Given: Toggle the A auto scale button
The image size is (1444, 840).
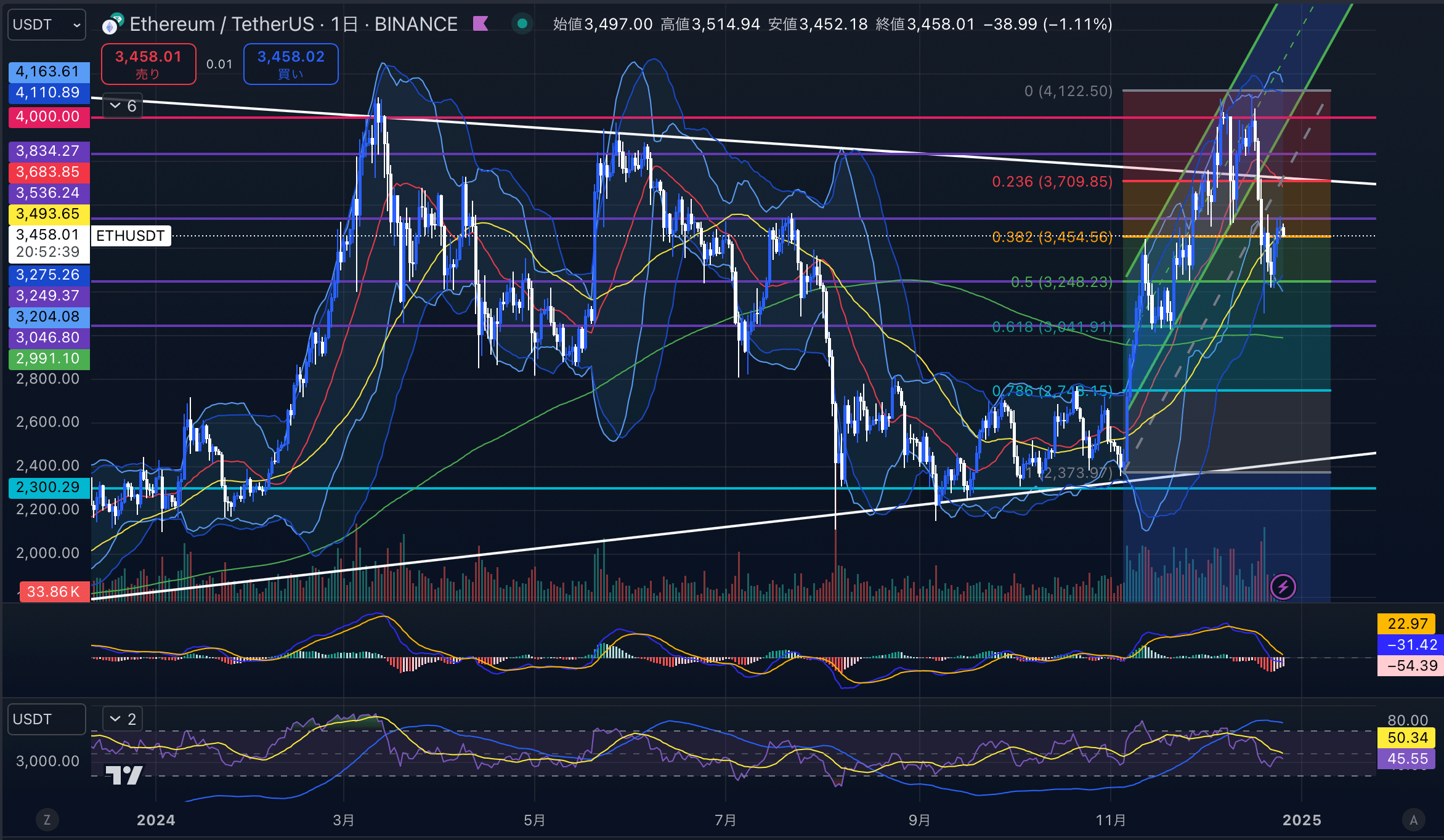Looking at the screenshot, I should [x=1414, y=820].
